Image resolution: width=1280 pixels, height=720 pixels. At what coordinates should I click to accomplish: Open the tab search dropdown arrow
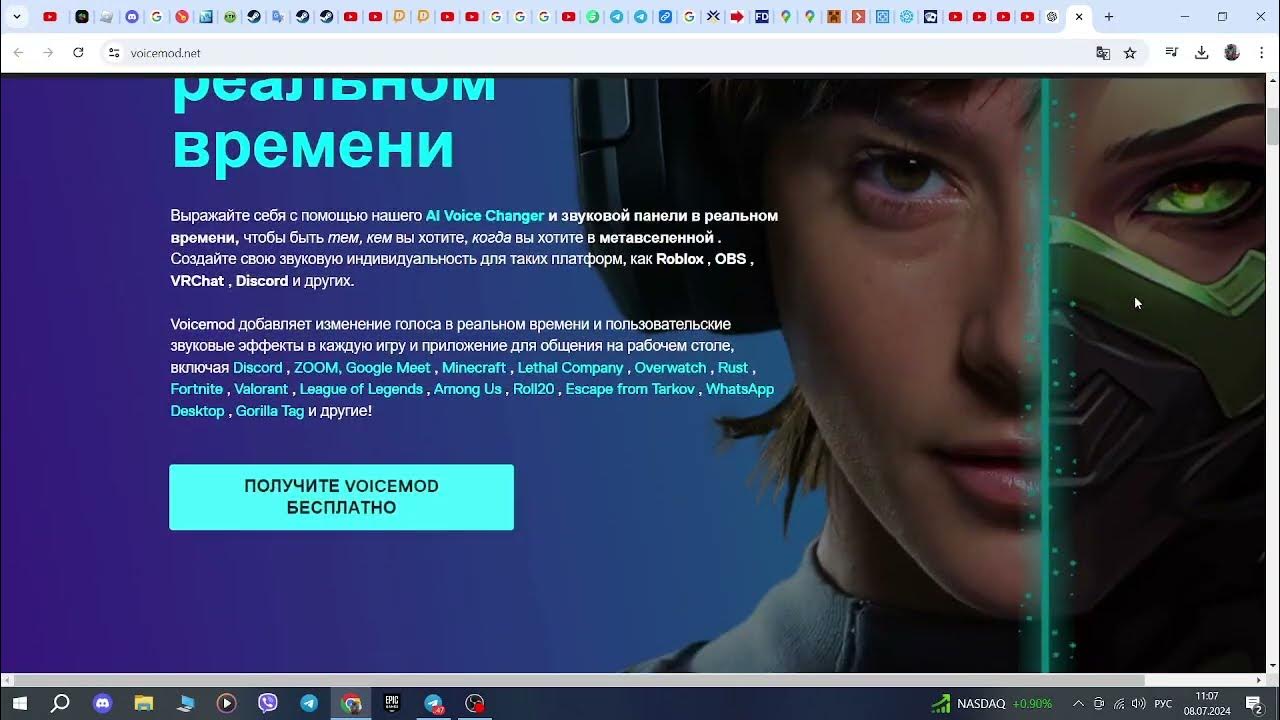pos(16,17)
